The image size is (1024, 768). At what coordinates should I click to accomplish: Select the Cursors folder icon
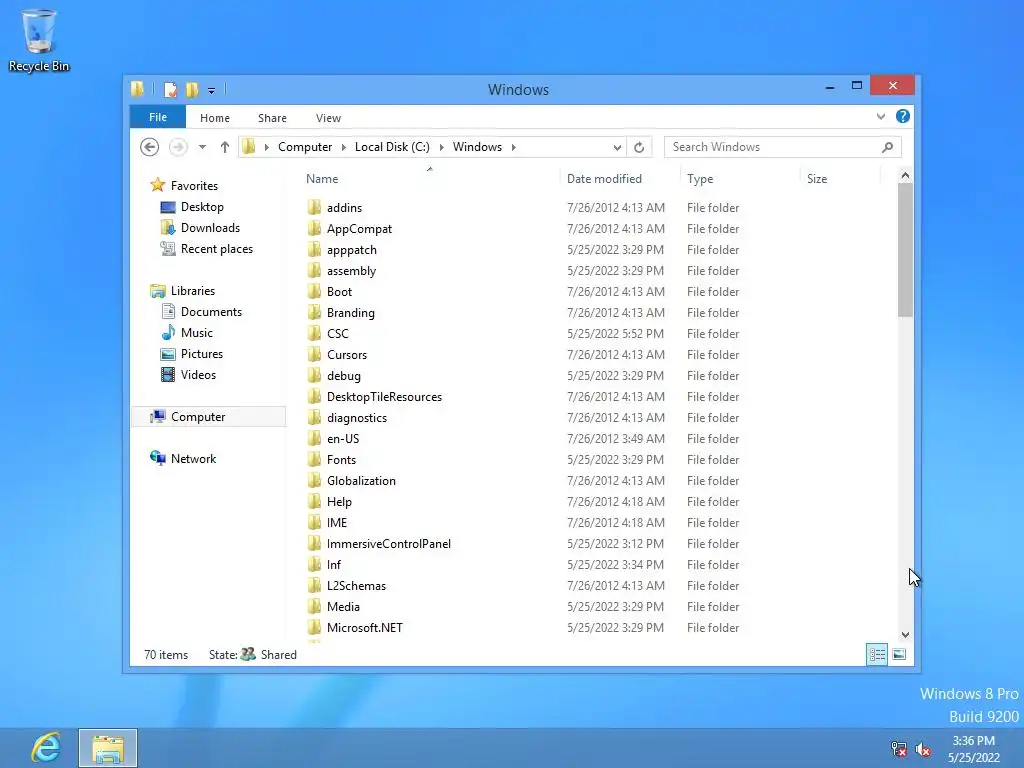tap(315, 355)
